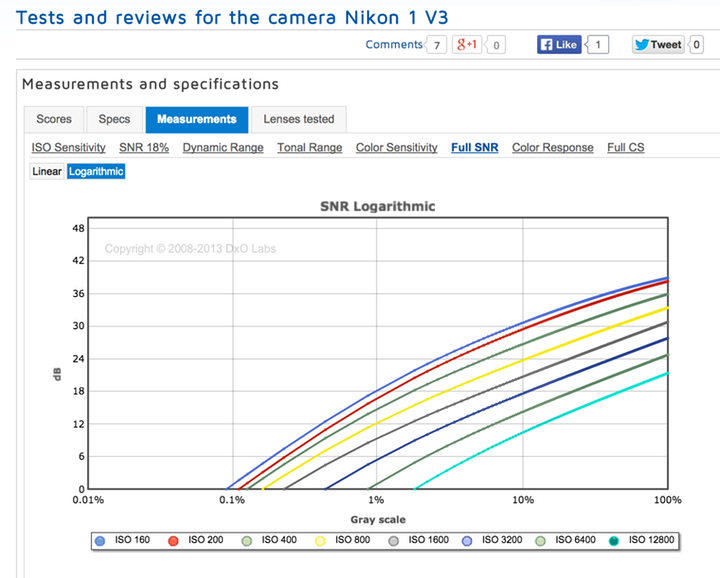
Task: Open the Color Sensitivity chart
Action: [396, 148]
